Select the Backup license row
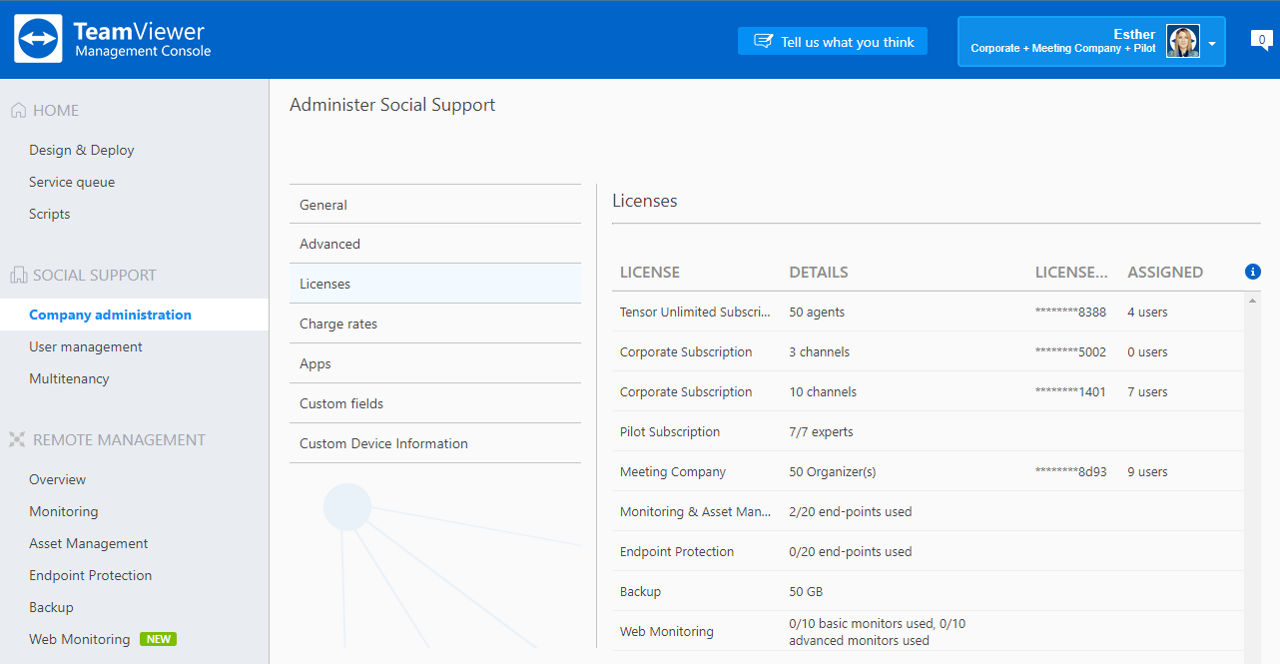Screen dimensions: 1280x664 [928, 592]
